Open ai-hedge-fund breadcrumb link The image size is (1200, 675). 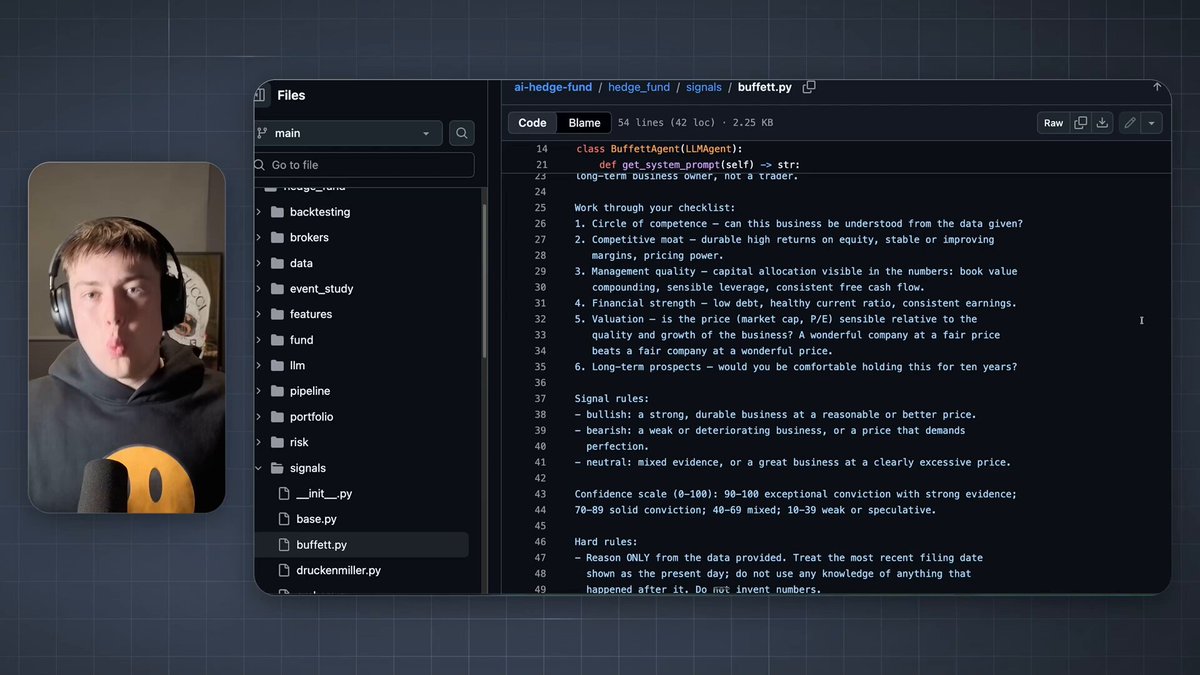[x=553, y=87]
